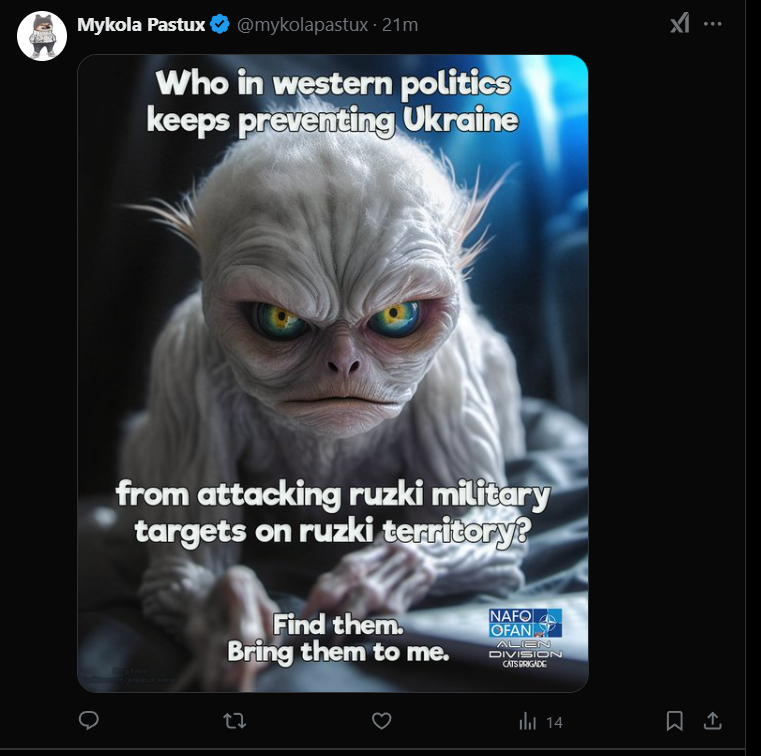Click the 'from attacking ruzki military' caption

[x=333, y=495]
